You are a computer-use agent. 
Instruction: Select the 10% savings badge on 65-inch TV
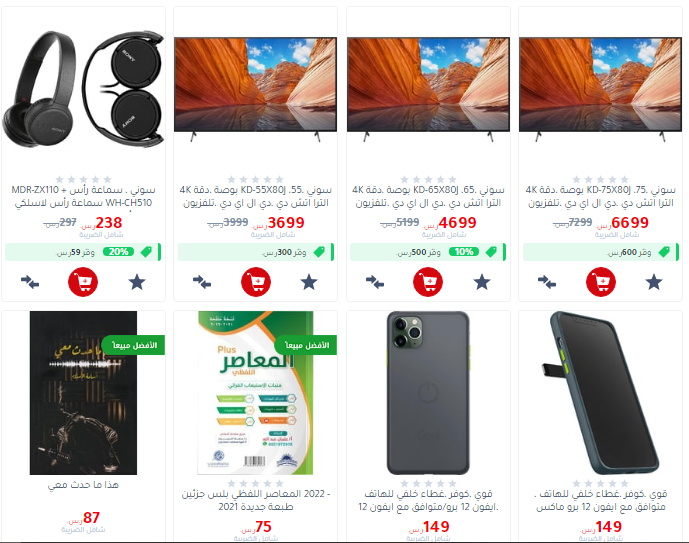click(464, 252)
